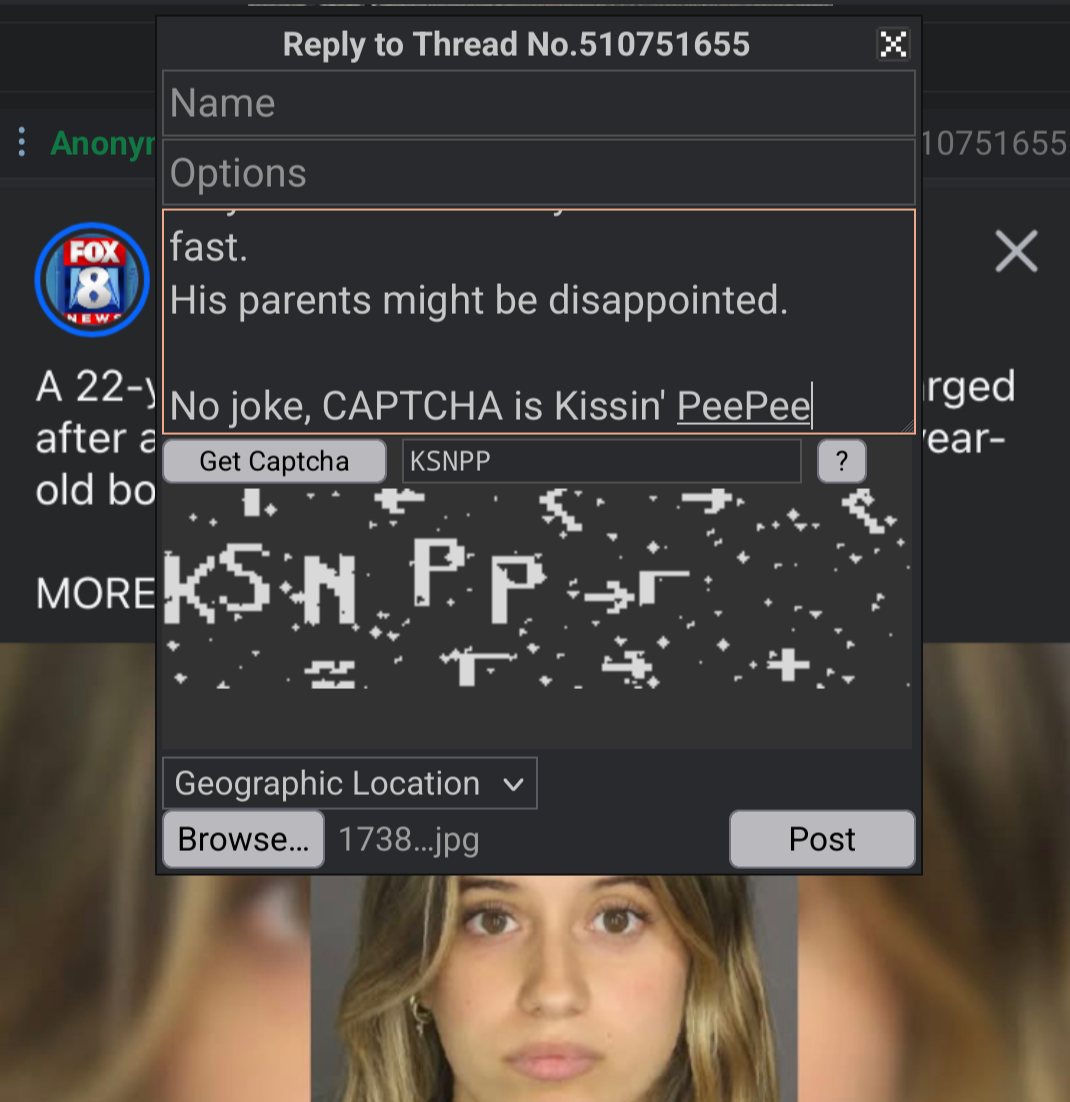Submit the reply with Post button
Image resolution: width=1070 pixels, height=1102 pixels.
[x=822, y=839]
